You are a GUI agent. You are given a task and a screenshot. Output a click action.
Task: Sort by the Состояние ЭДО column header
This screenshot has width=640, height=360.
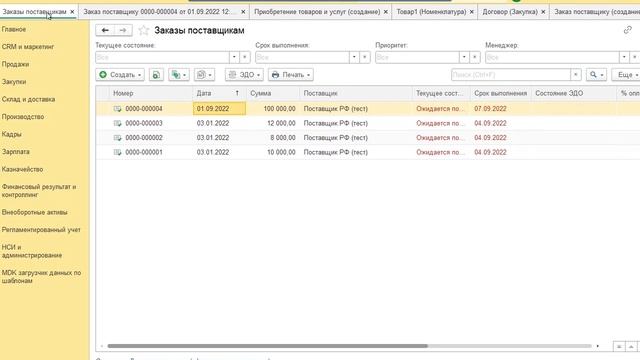point(573,93)
